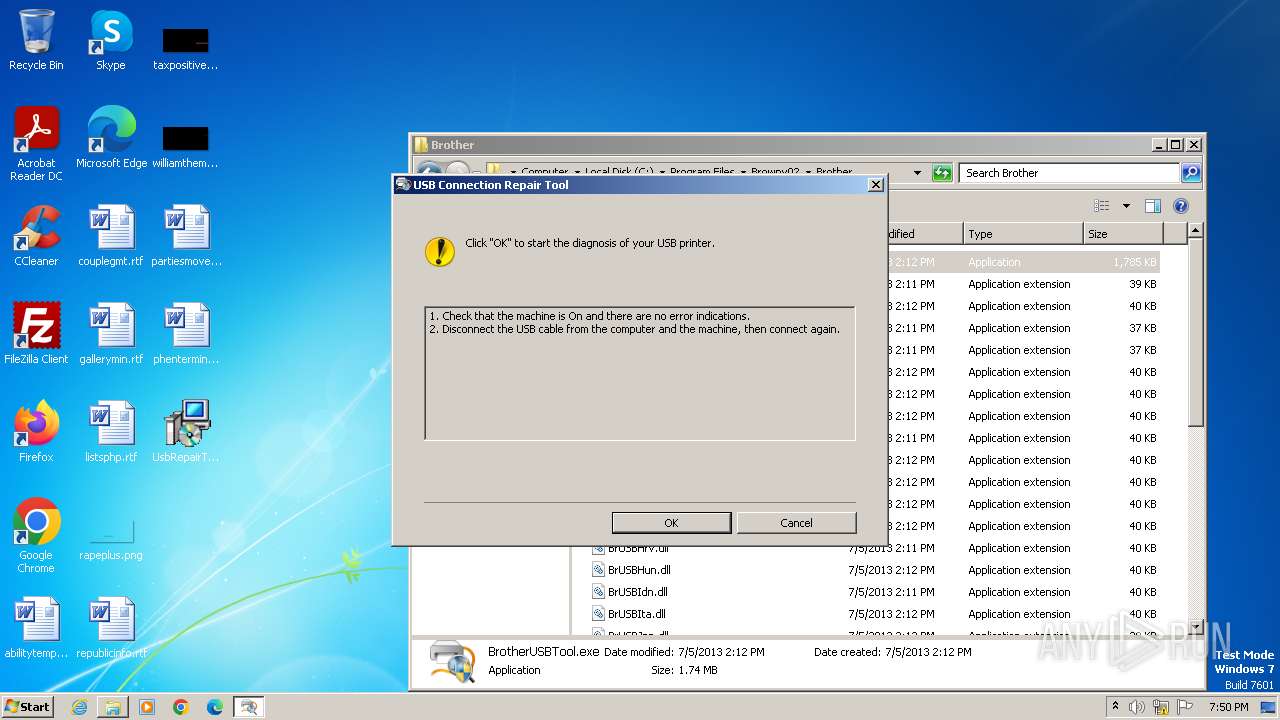
Task: Select the BrUSBHun.dll file row
Action: (875, 570)
